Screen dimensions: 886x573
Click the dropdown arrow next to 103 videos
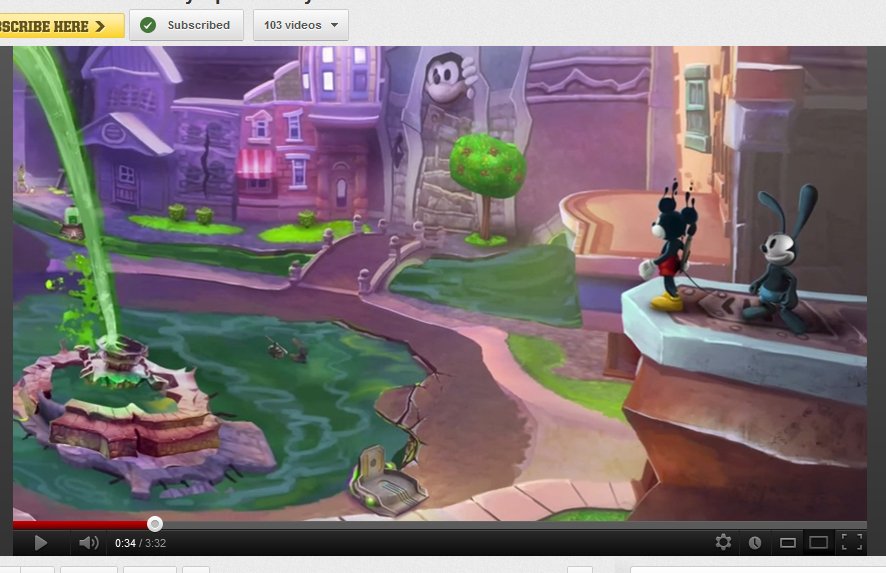[x=333, y=25]
